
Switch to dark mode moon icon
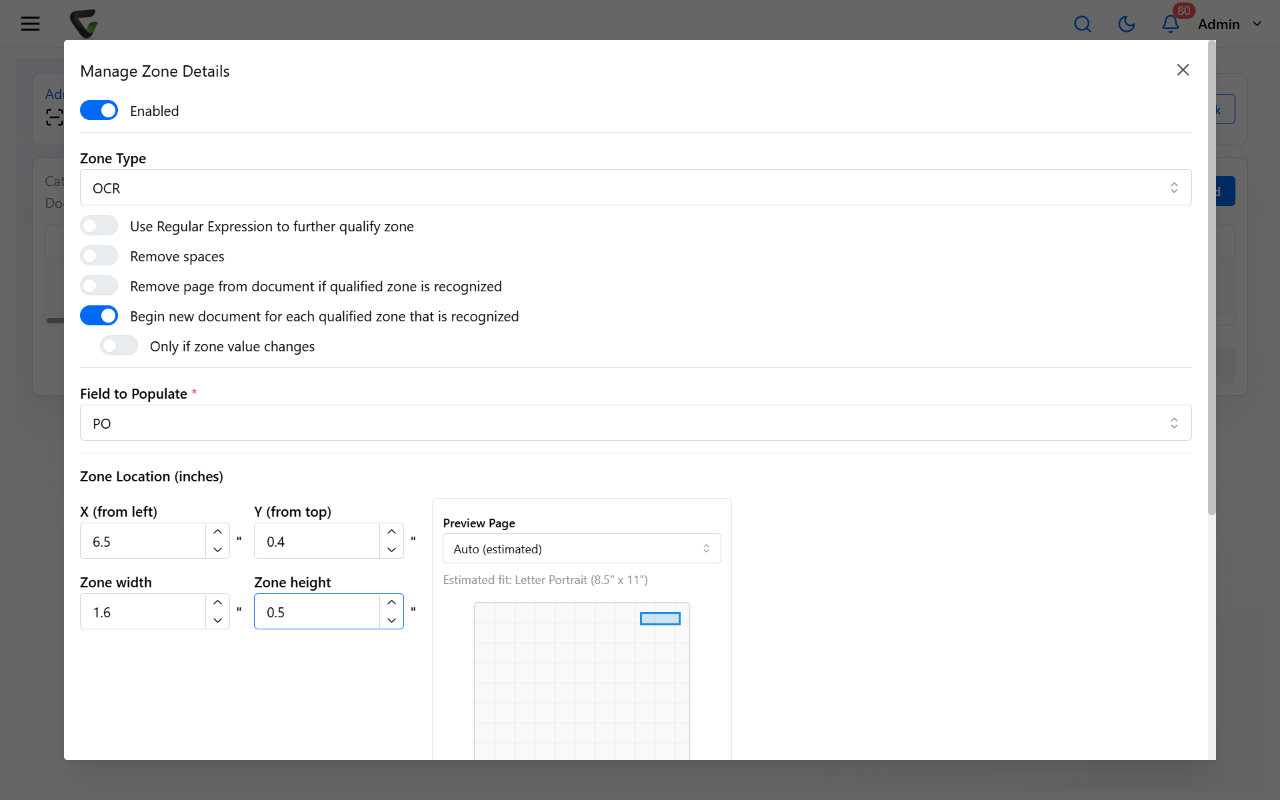(x=1126, y=24)
